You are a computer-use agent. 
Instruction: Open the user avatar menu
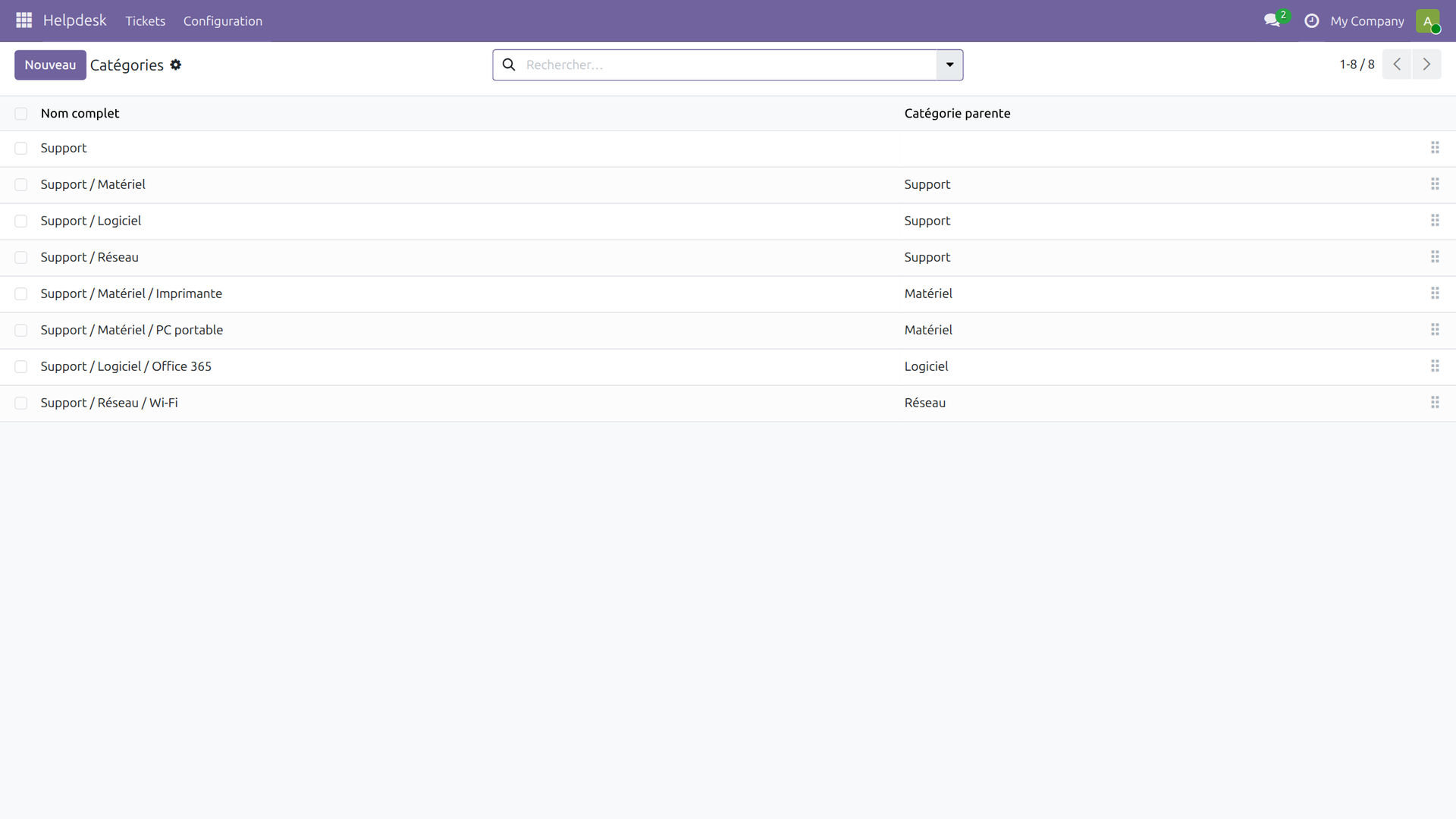(x=1427, y=21)
